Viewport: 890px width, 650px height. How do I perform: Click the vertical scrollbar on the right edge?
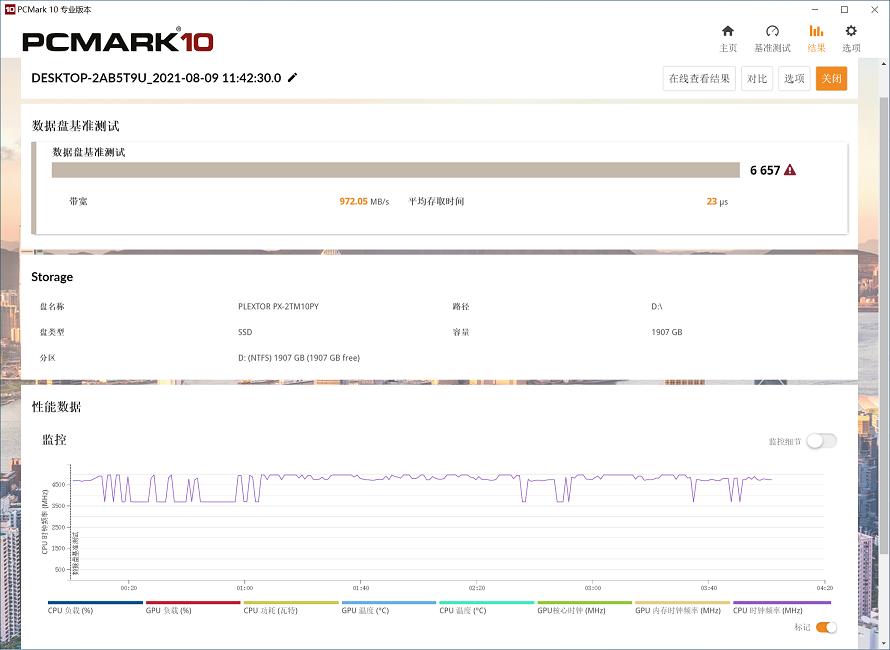click(x=883, y=300)
